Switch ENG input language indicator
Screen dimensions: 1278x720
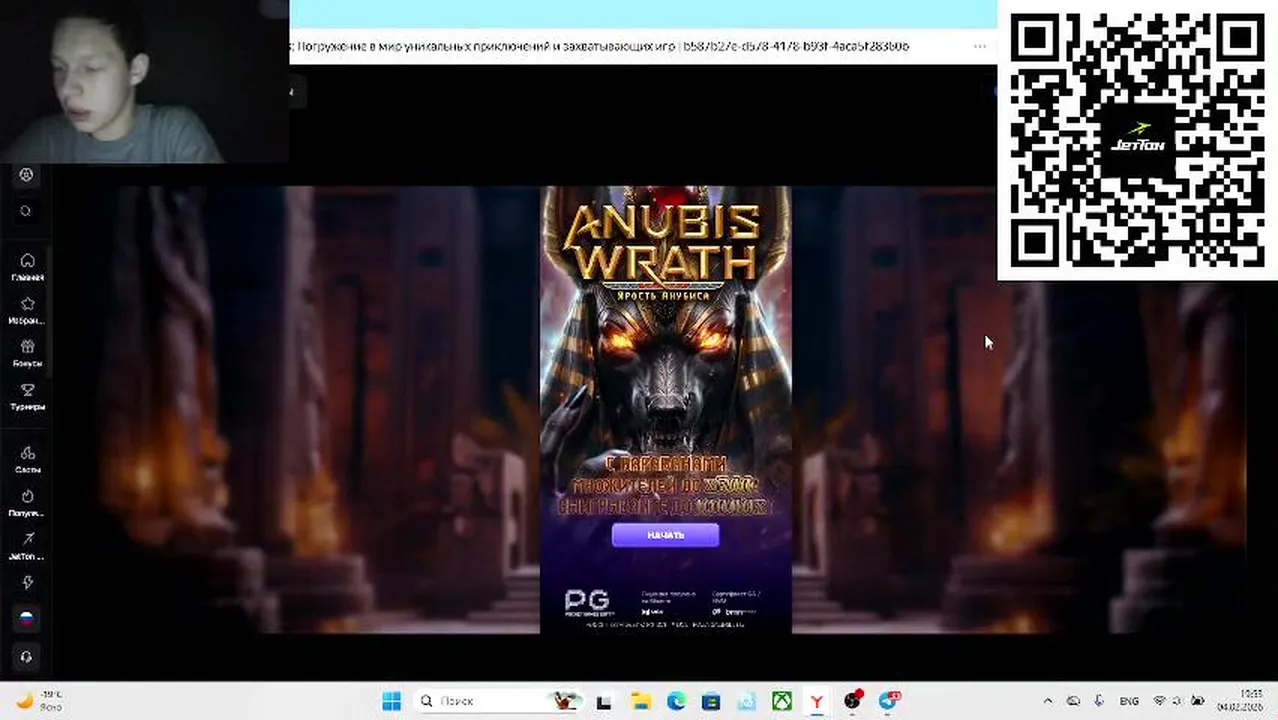tap(1128, 701)
